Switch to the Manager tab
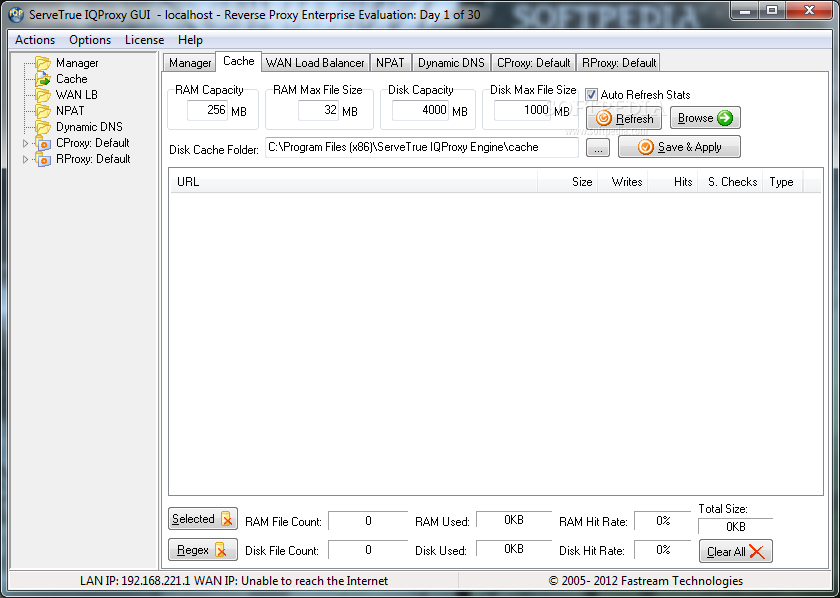The image size is (840, 598). pyautogui.click(x=190, y=63)
